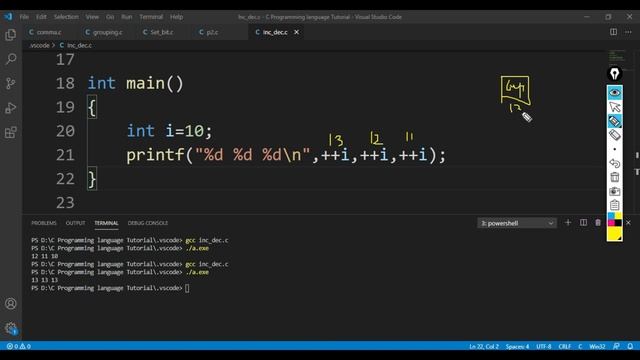Open the Run menu

(x=127, y=17)
